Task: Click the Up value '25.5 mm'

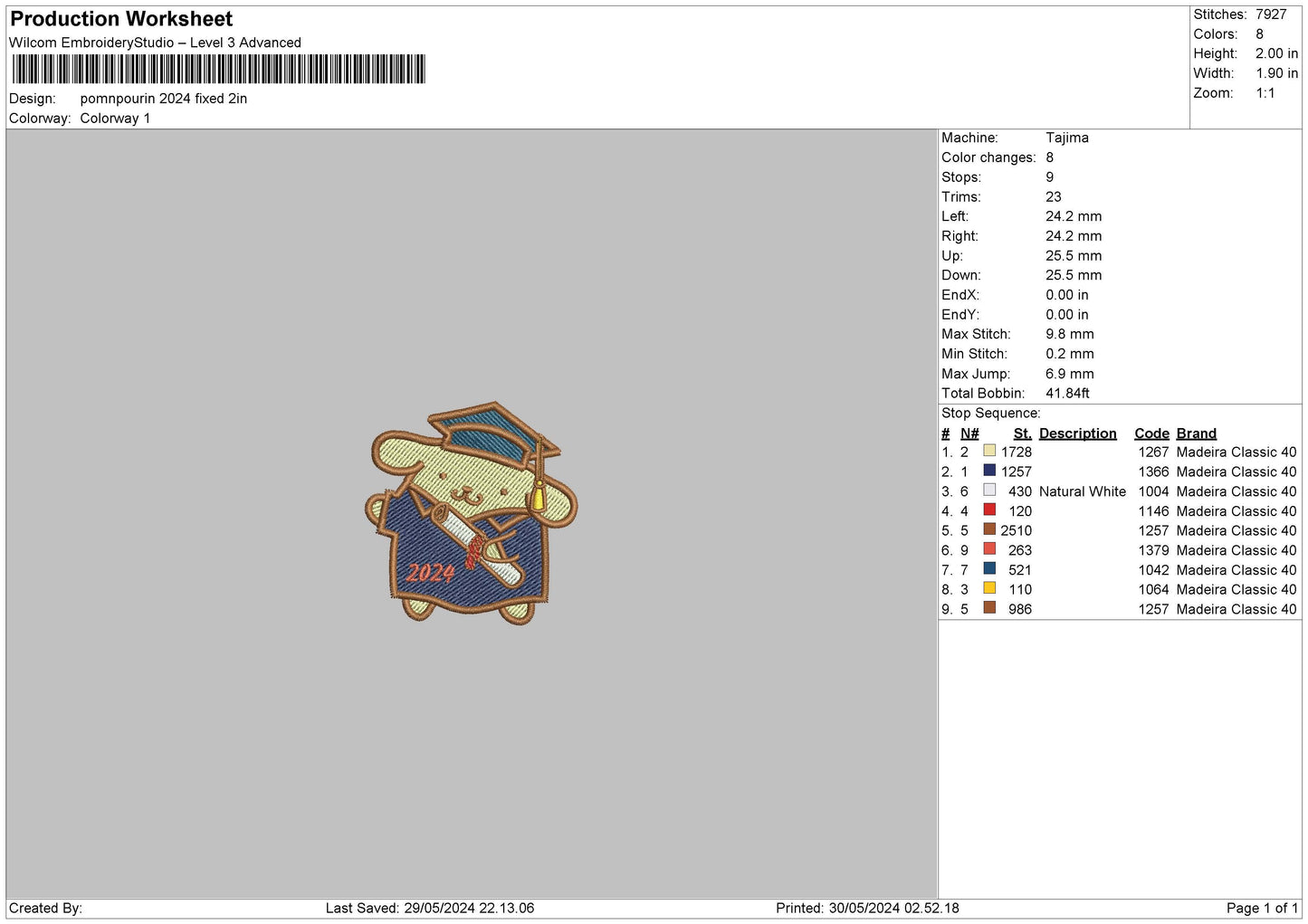Action: (1074, 255)
